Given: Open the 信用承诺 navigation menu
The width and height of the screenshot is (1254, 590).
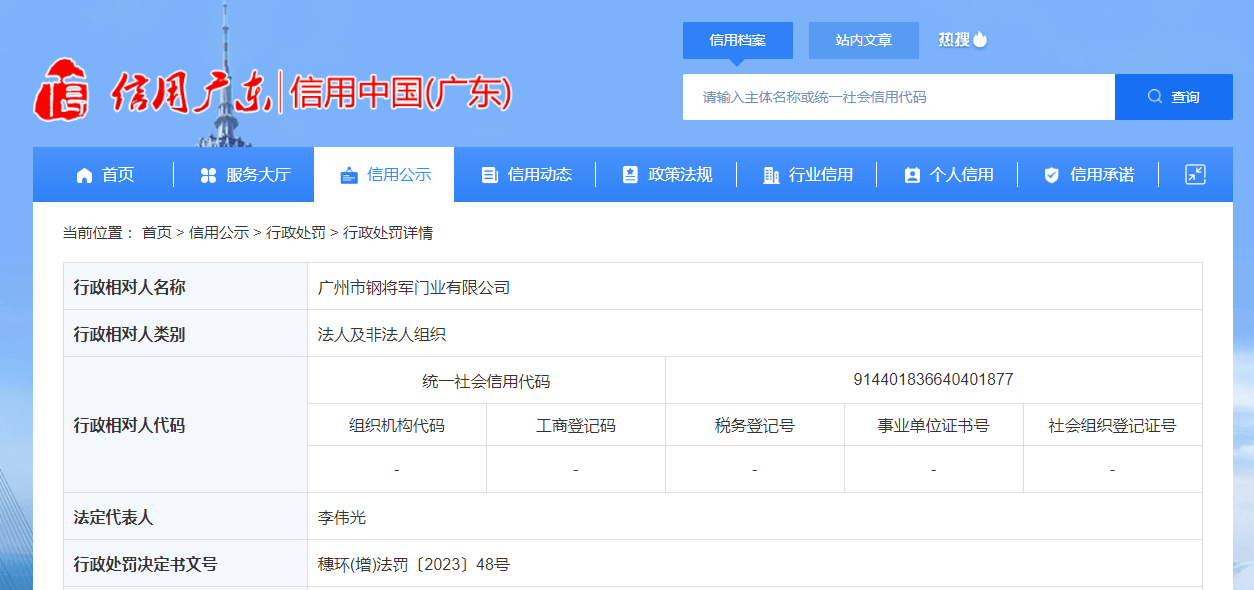Looking at the screenshot, I should 1088,175.
